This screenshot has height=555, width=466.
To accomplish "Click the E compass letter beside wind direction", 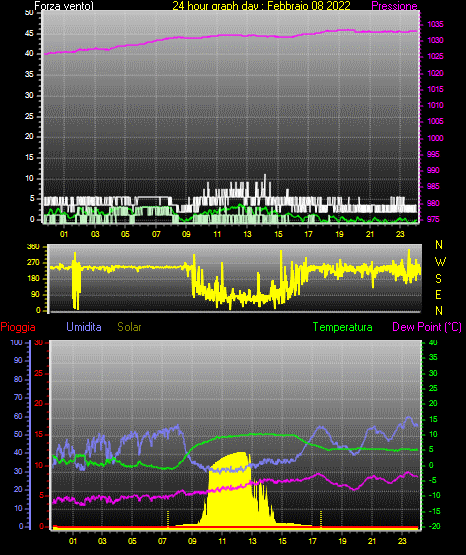I will [x=438, y=294].
